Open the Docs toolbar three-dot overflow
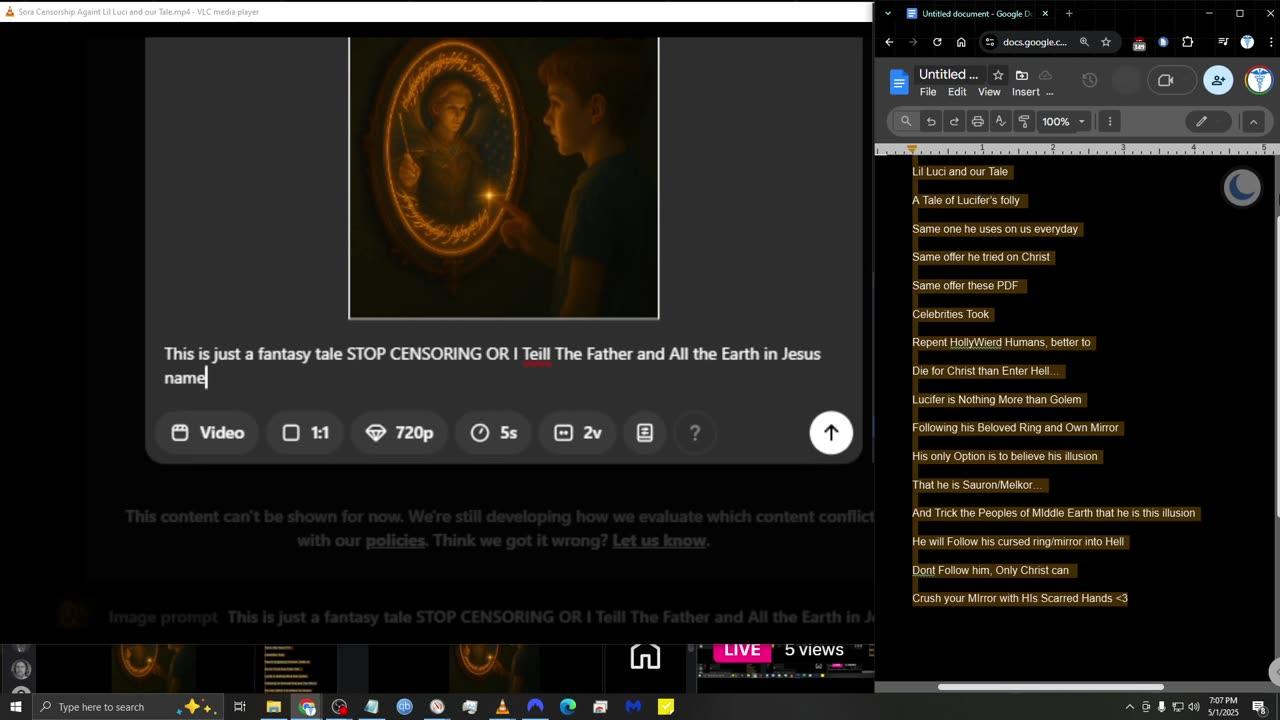The width and height of the screenshot is (1280, 720). pyautogui.click(x=1109, y=121)
